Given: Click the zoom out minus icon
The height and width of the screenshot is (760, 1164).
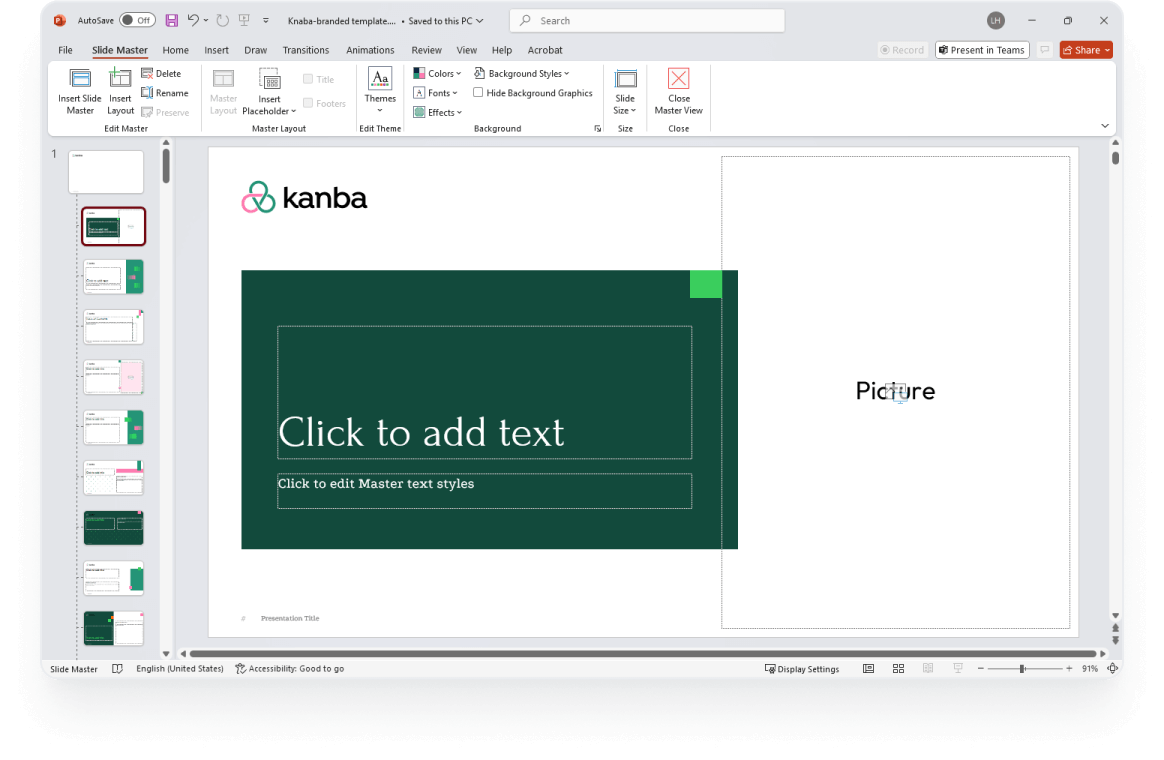Looking at the screenshot, I should click(x=981, y=669).
